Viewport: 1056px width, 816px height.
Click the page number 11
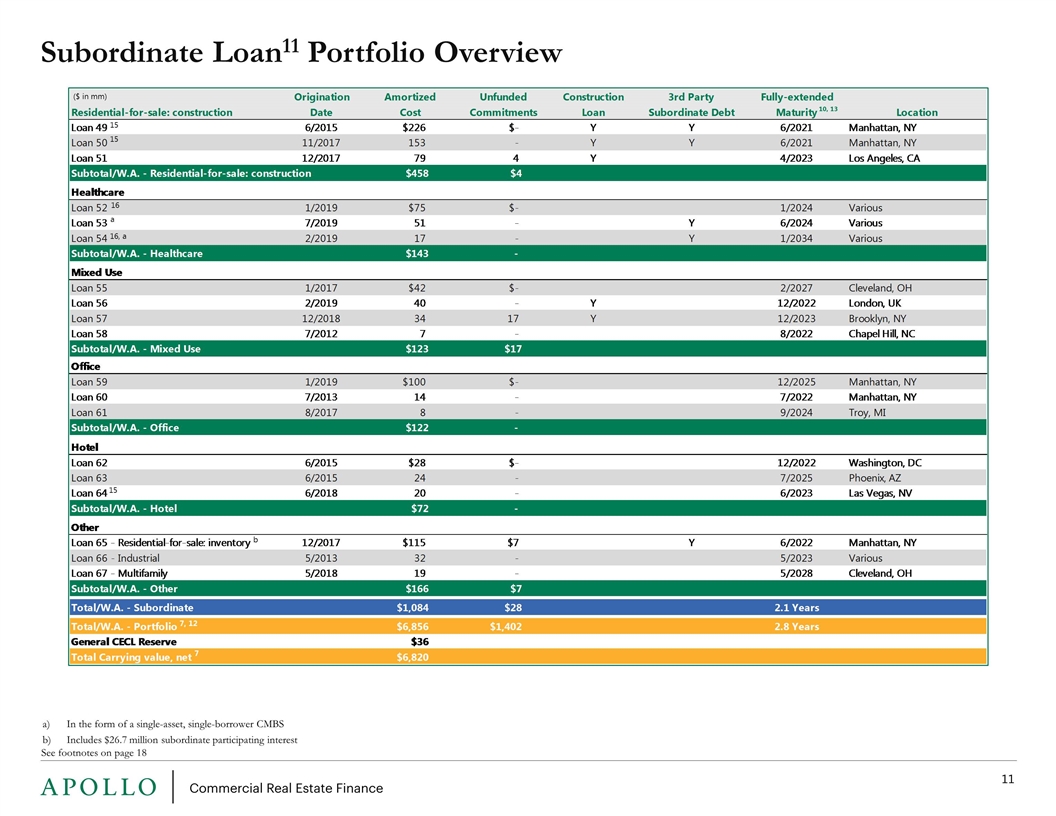(x=1008, y=779)
